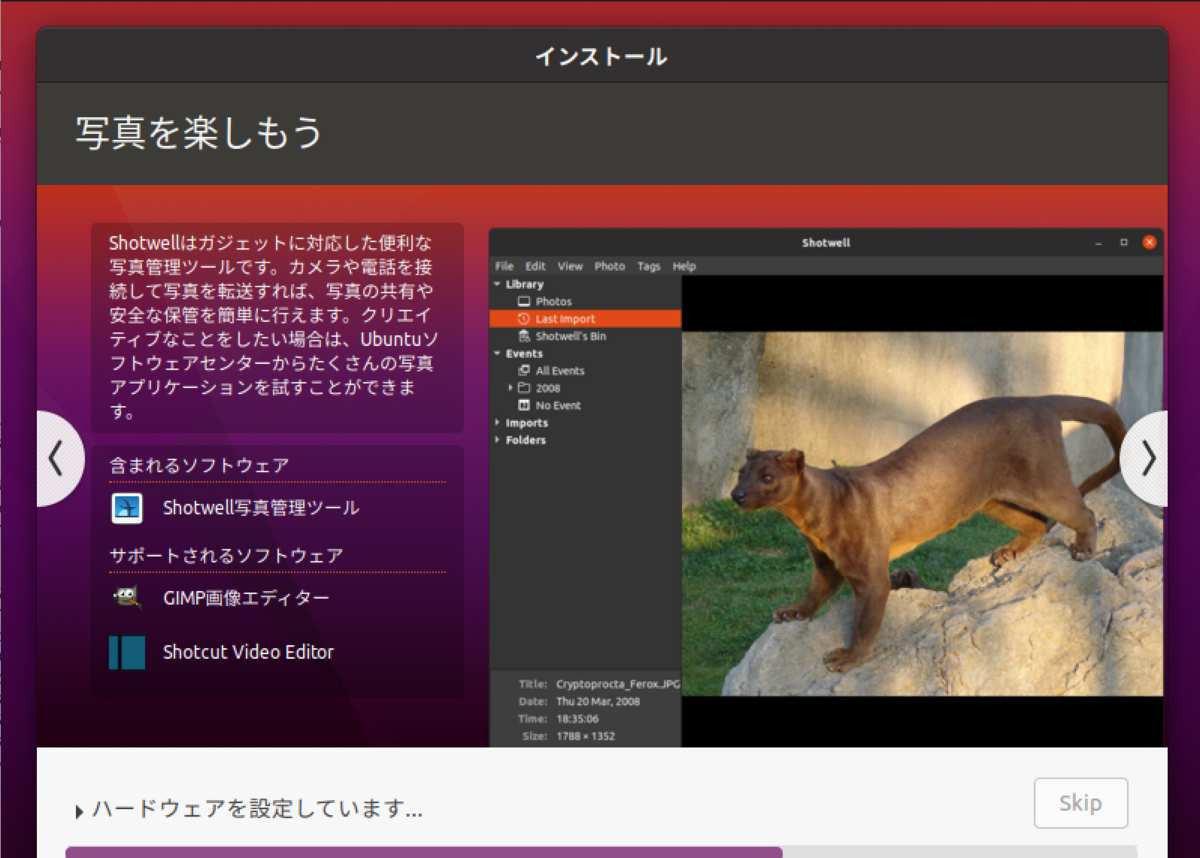The height and width of the screenshot is (858, 1200).
Task: Collapse the Events tree in Shotwell
Action: (x=497, y=353)
